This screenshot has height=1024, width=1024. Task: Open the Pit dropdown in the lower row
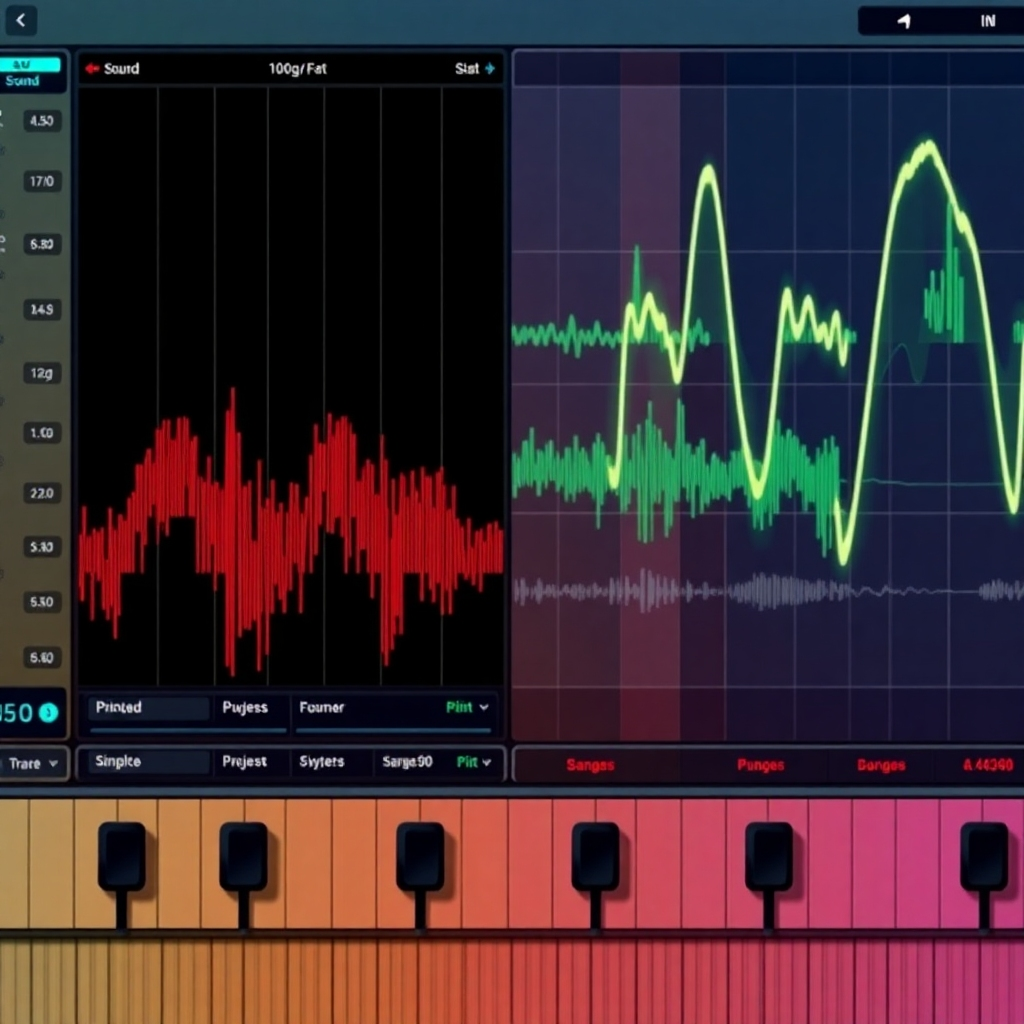coord(466,761)
